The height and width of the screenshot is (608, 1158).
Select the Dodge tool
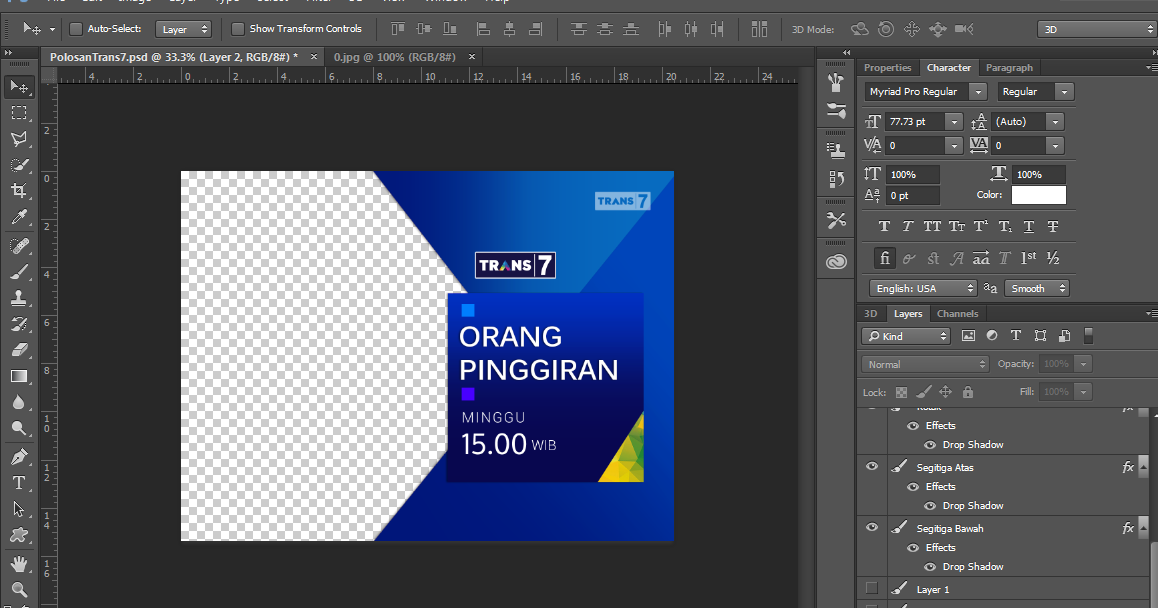coord(19,428)
